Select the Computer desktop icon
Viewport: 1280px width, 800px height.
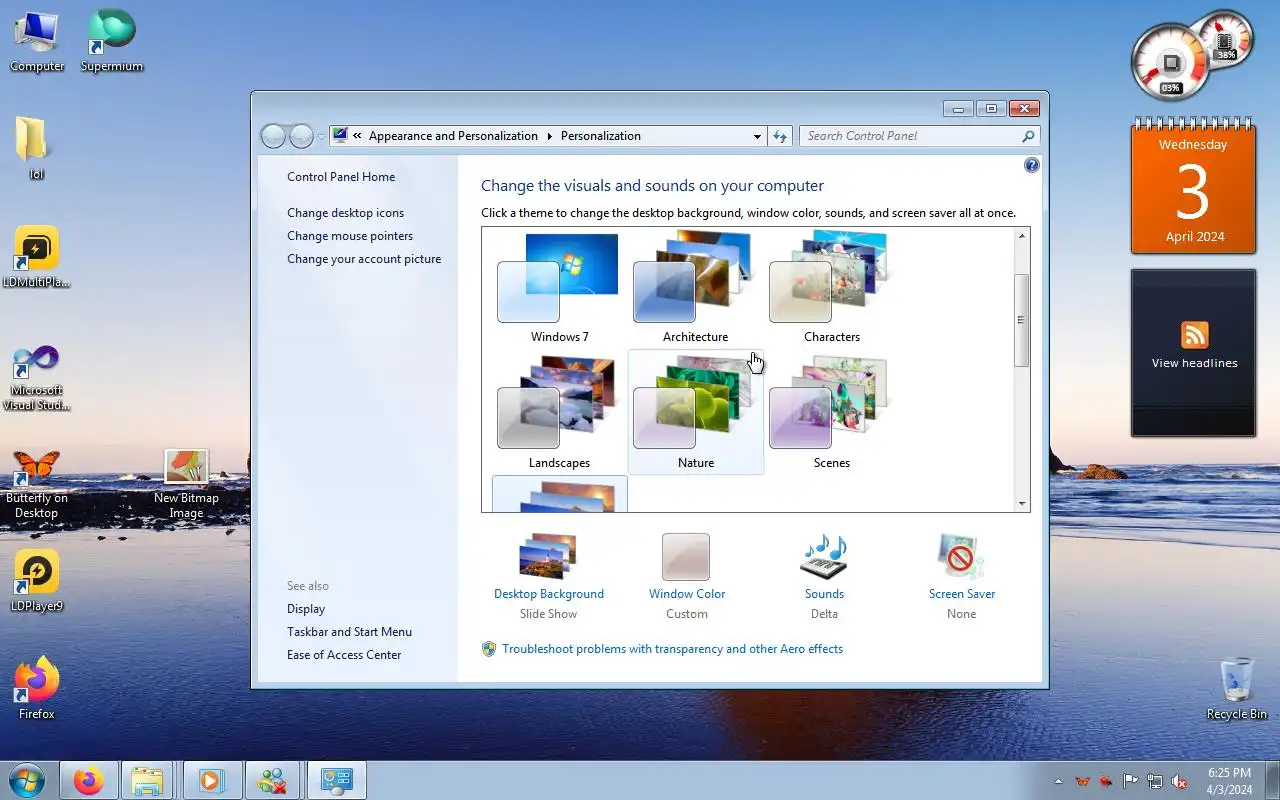pyautogui.click(x=37, y=42)
